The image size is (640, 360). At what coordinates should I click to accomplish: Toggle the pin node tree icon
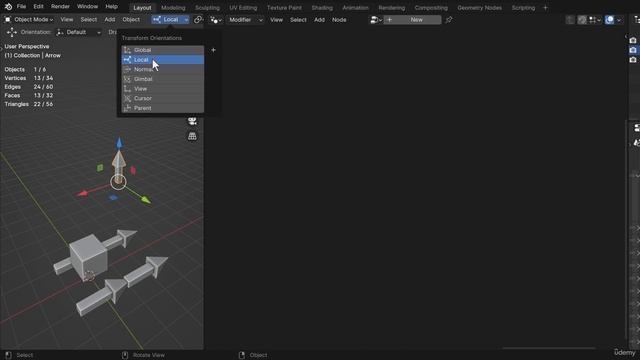(x=449, y=20)
